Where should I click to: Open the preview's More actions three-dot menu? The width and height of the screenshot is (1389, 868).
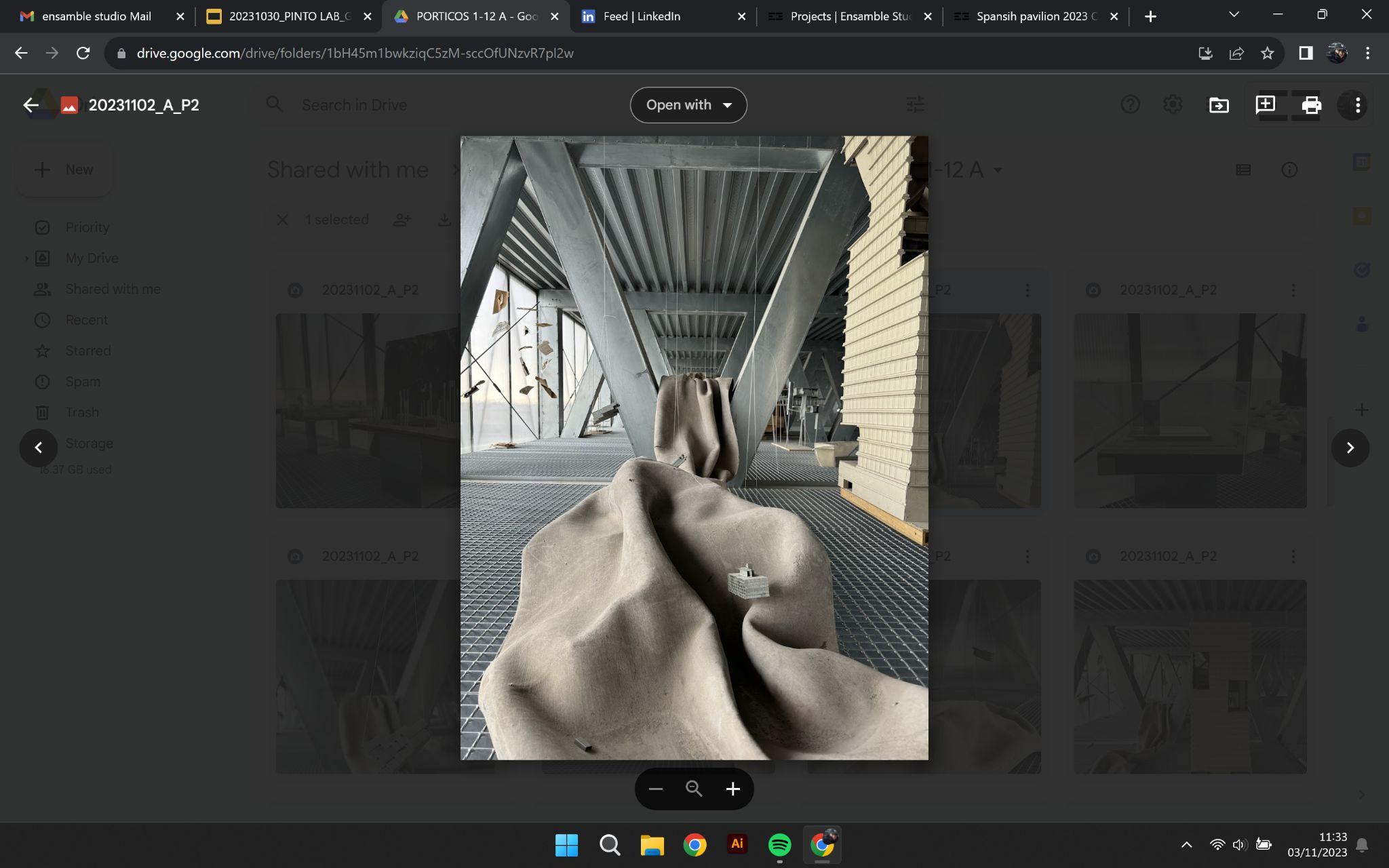point(1357,105)
